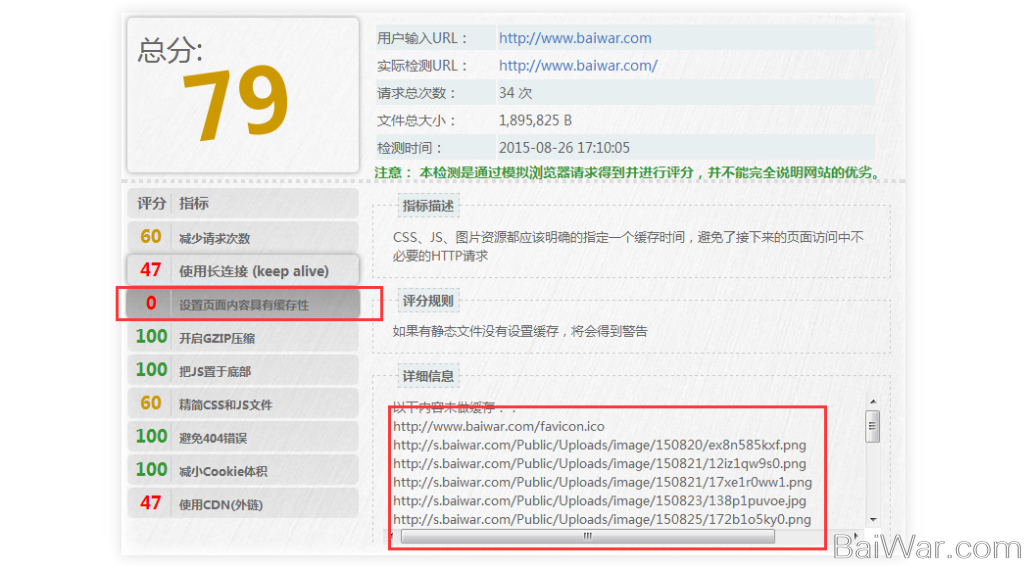This screenshot has height=566, width=1024.
Task: Select the 开启GZIP压缩 metric row
Action: coord(243,337)
